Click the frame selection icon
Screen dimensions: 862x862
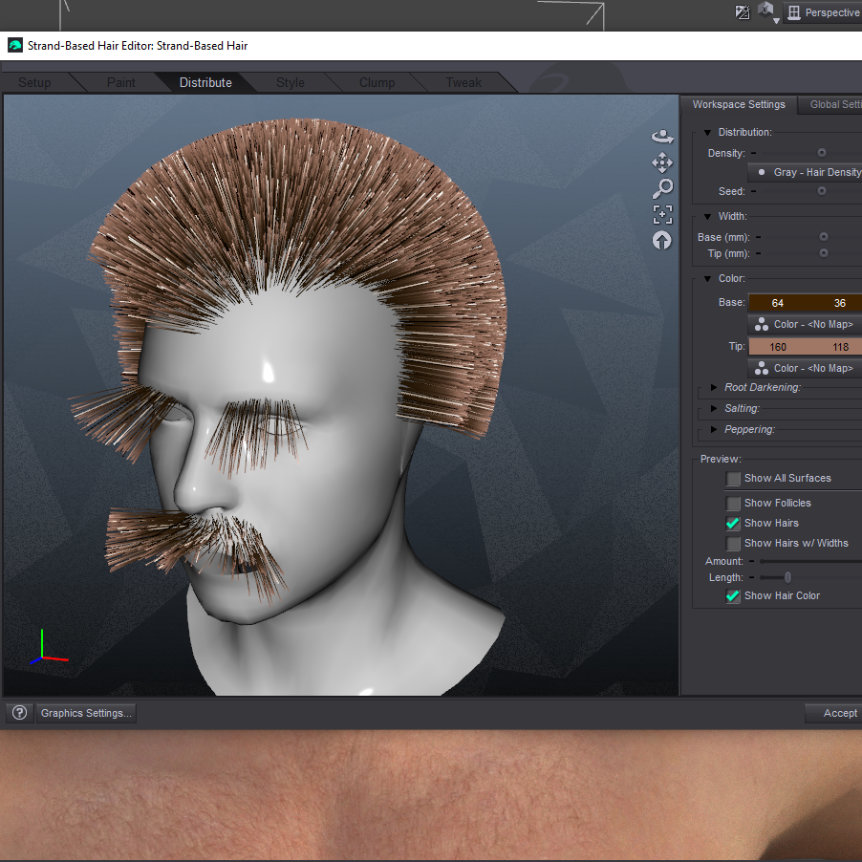(x=662, y=214)
